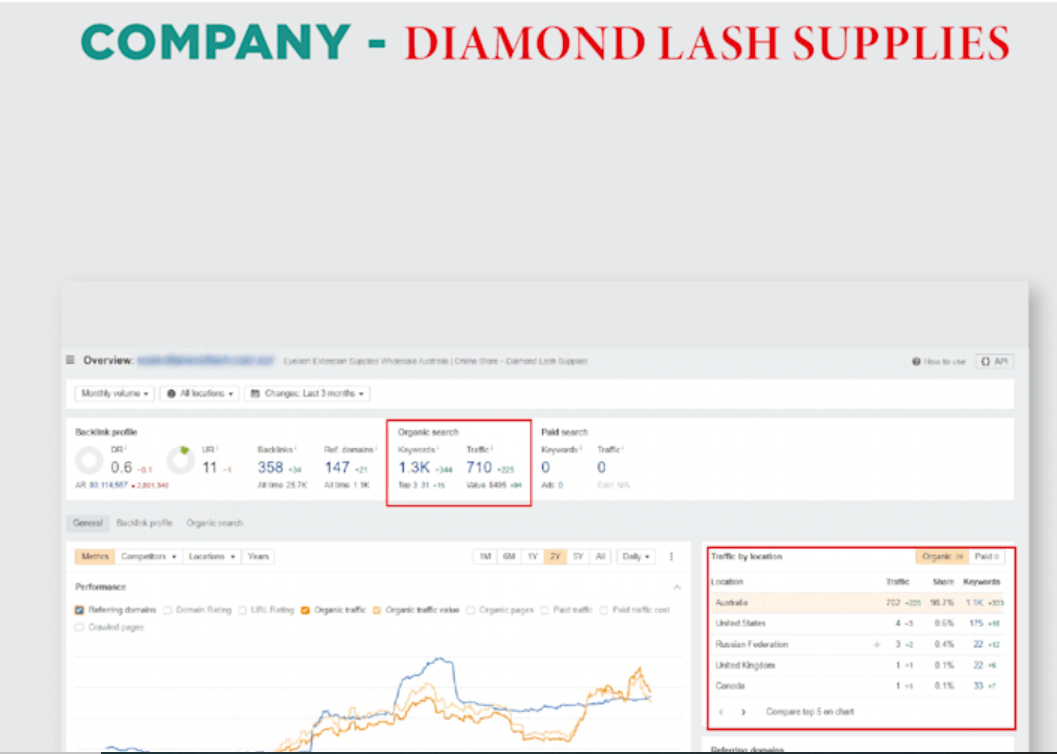Click the Backlinks count 358
This screenshot has width=1057, height=754.
[x=270, y=468]
